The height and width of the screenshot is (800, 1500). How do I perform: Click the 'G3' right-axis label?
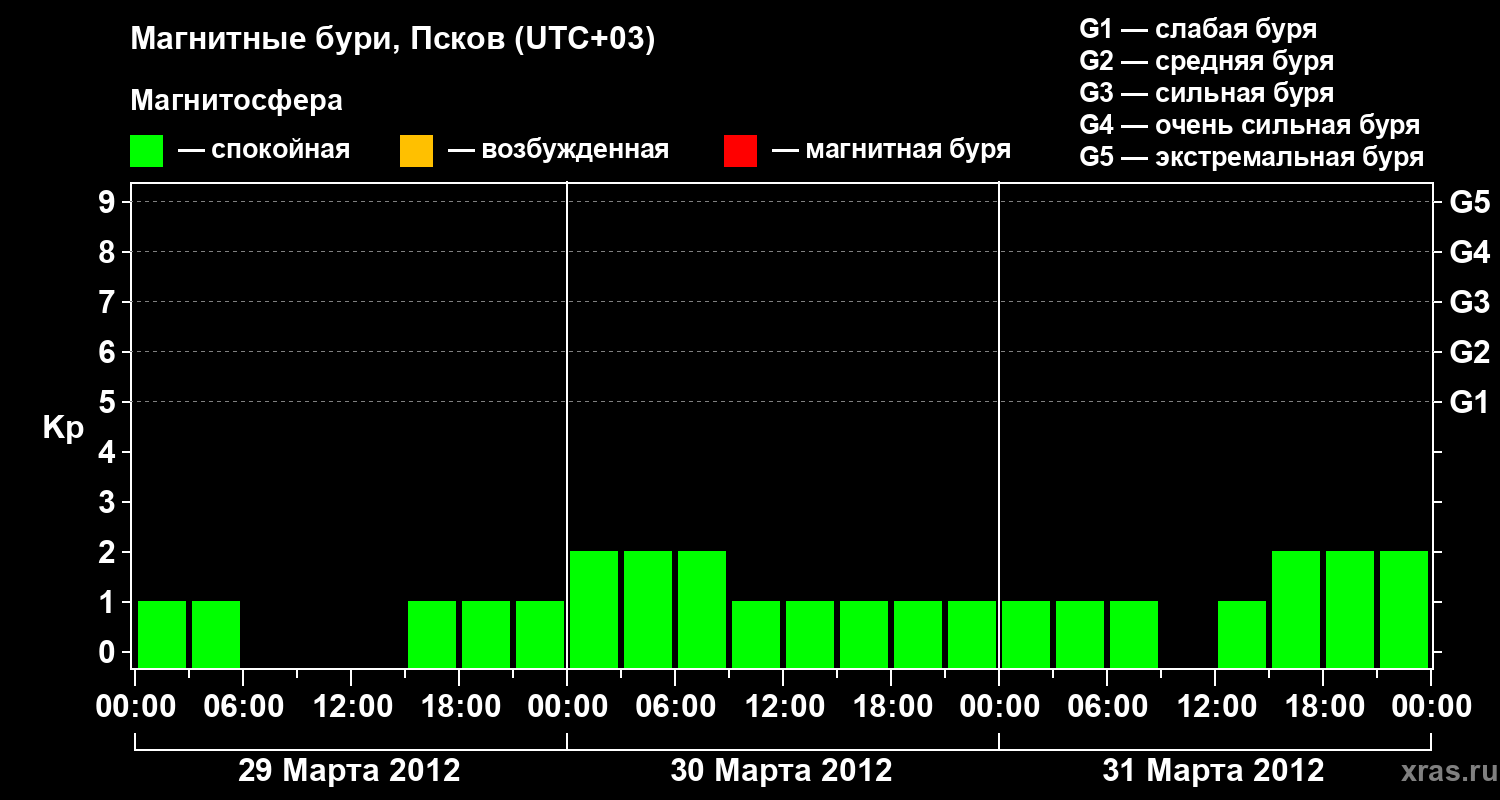(1469, 302)
